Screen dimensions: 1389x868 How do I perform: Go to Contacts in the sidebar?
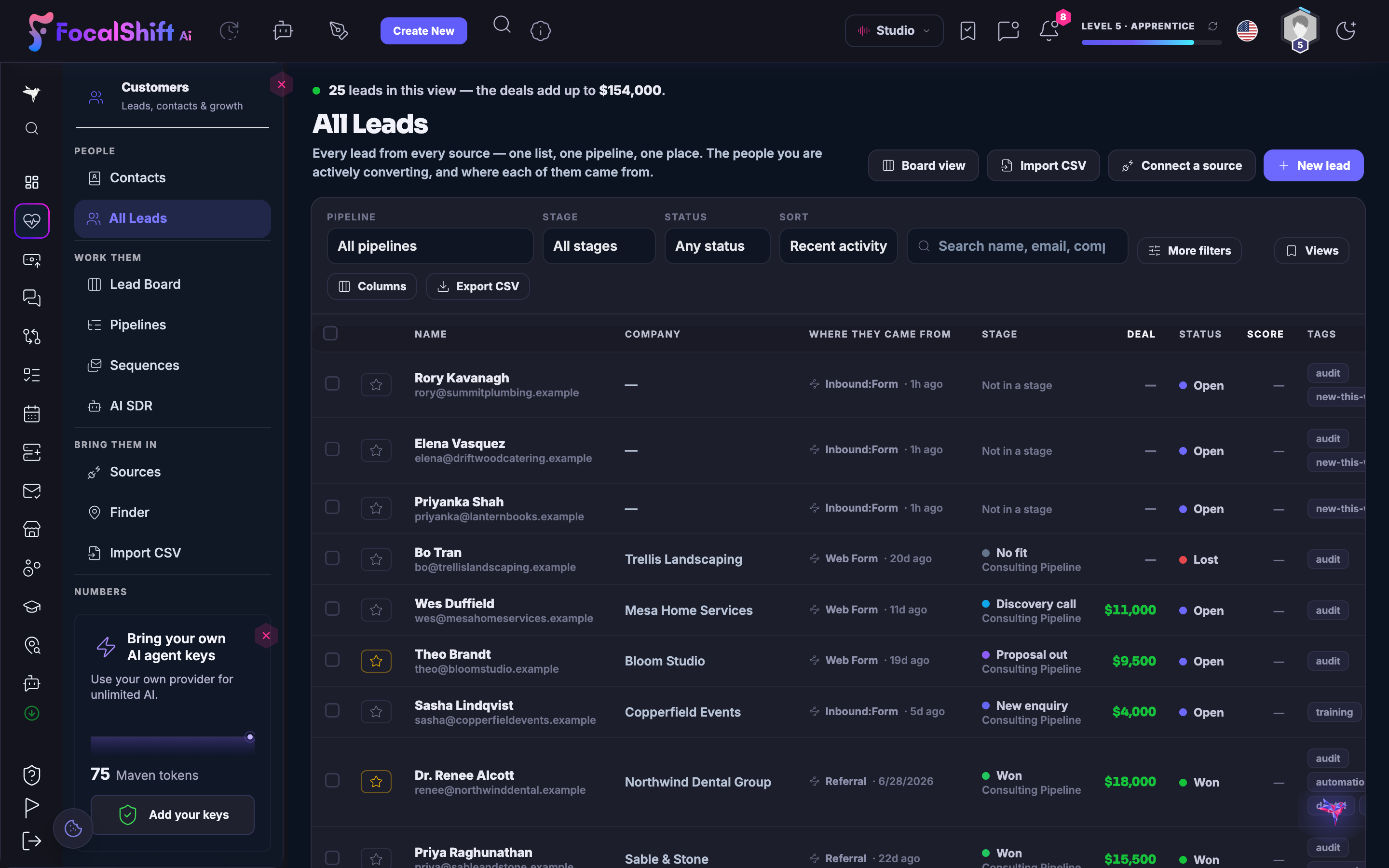[x=172, y=178]
